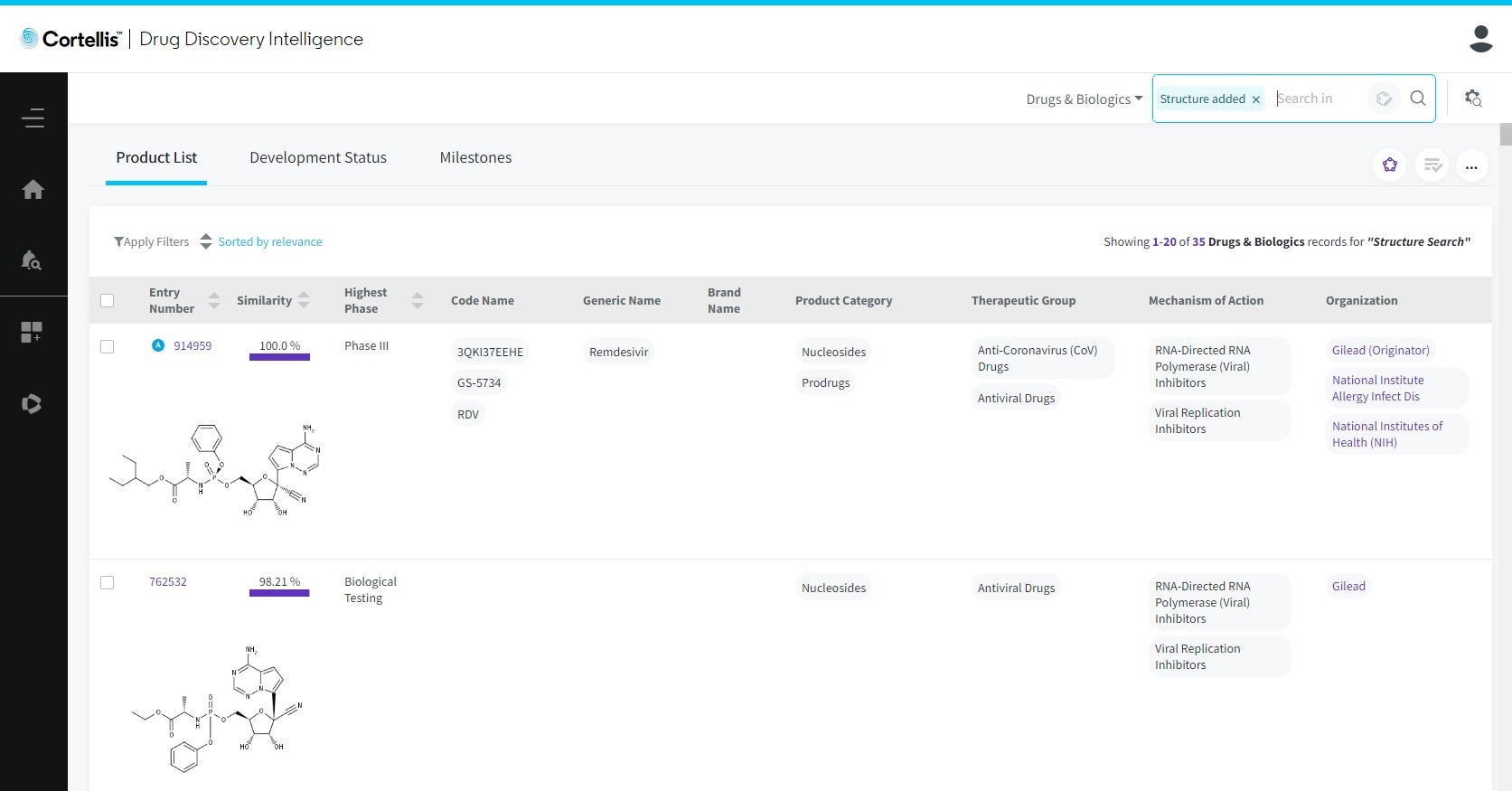This screenshot has height=791, width=1512.
Task: Click the Gilead organization for entry 762532
Action: [1348, 586]
